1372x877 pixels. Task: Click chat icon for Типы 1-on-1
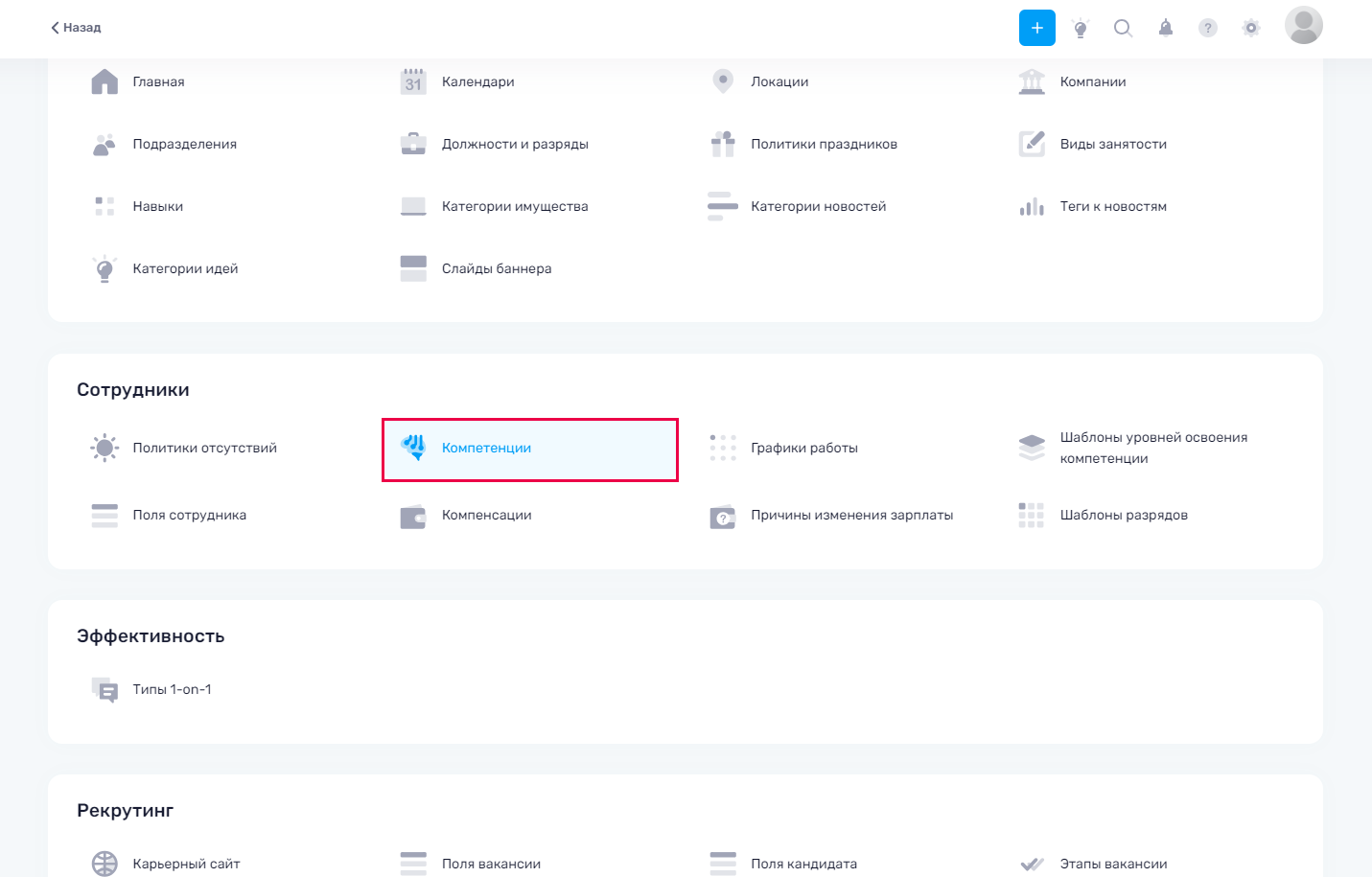105,689
